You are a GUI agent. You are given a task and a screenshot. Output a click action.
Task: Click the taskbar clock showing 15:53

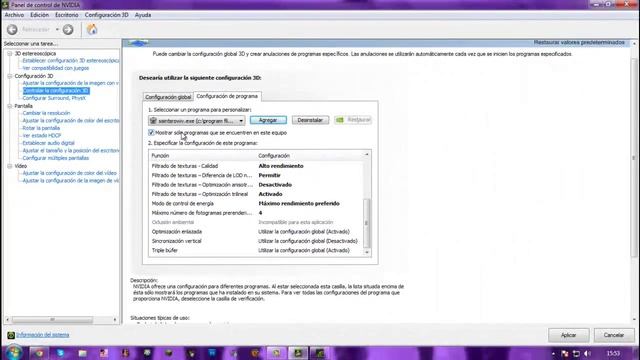pos(613,353)
